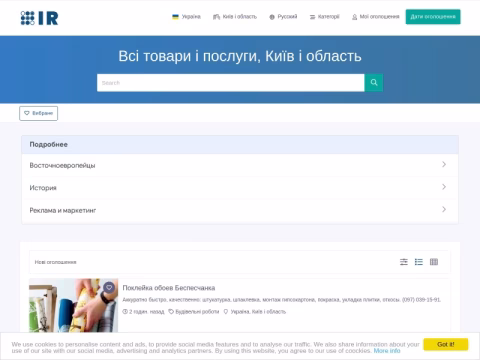
Task: Click the city icon beside Київ і область
Action: click(x=216, y=17)
